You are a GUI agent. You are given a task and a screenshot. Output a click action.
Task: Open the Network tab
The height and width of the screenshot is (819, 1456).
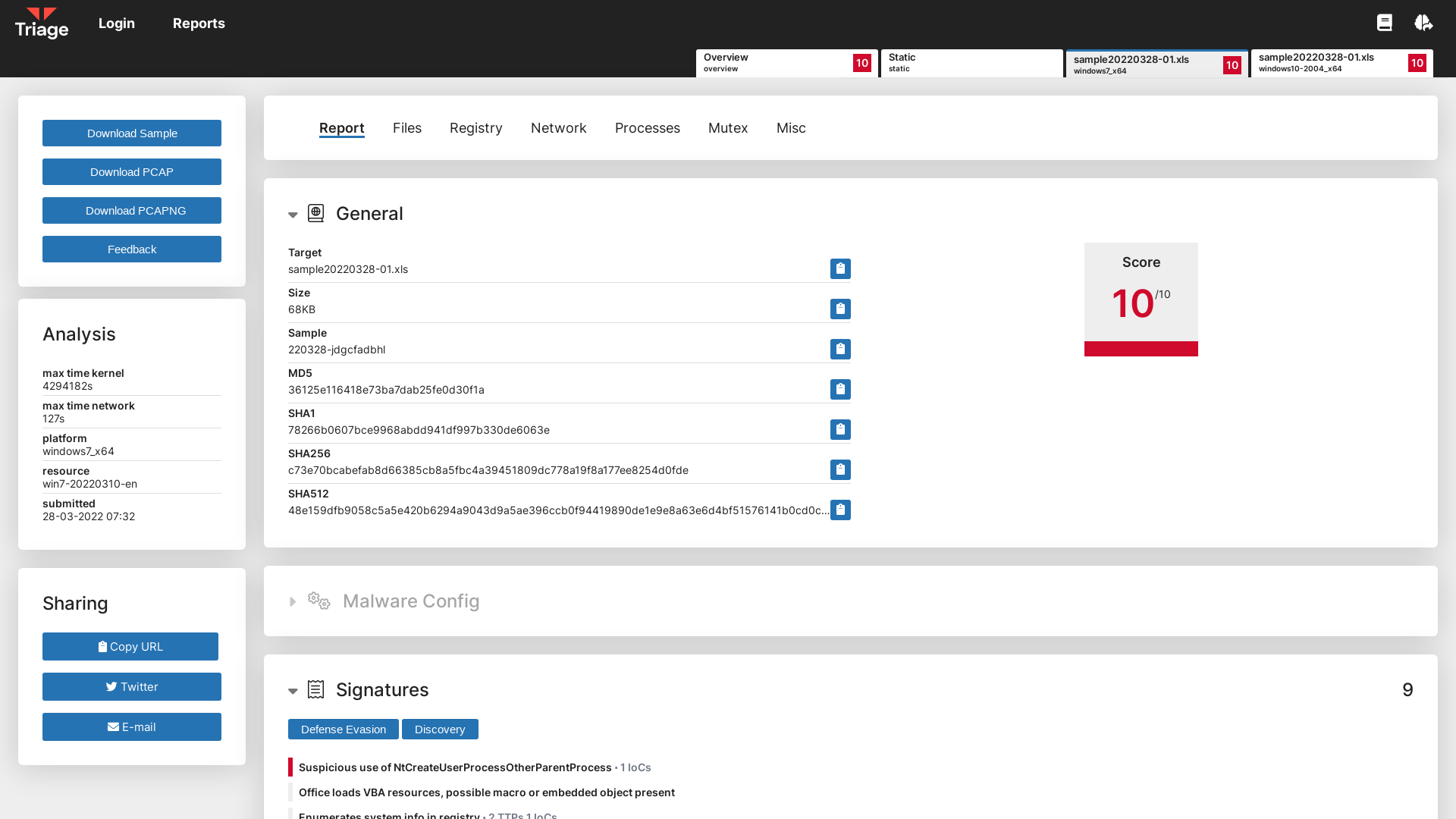point(559,128)
